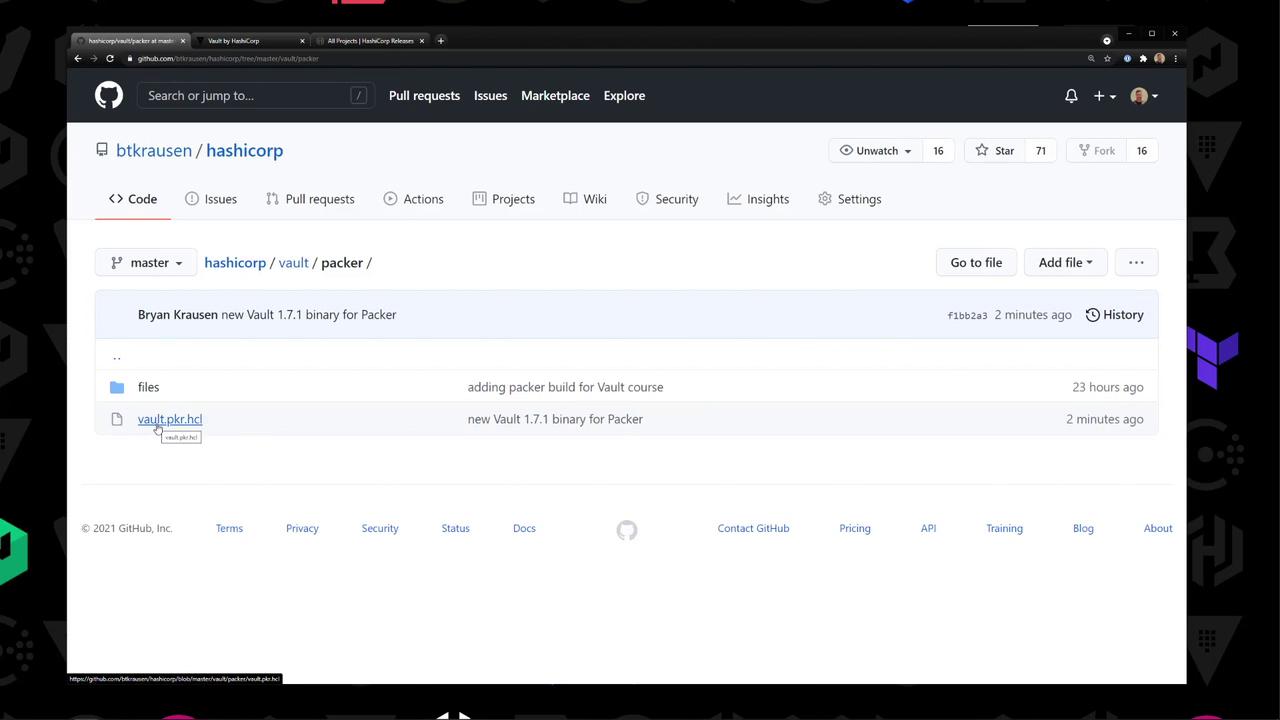Screen dimensions: 1280x720
Task: Go to hashicorp in the breadcrumb path
Action: [x=235, y=263]
